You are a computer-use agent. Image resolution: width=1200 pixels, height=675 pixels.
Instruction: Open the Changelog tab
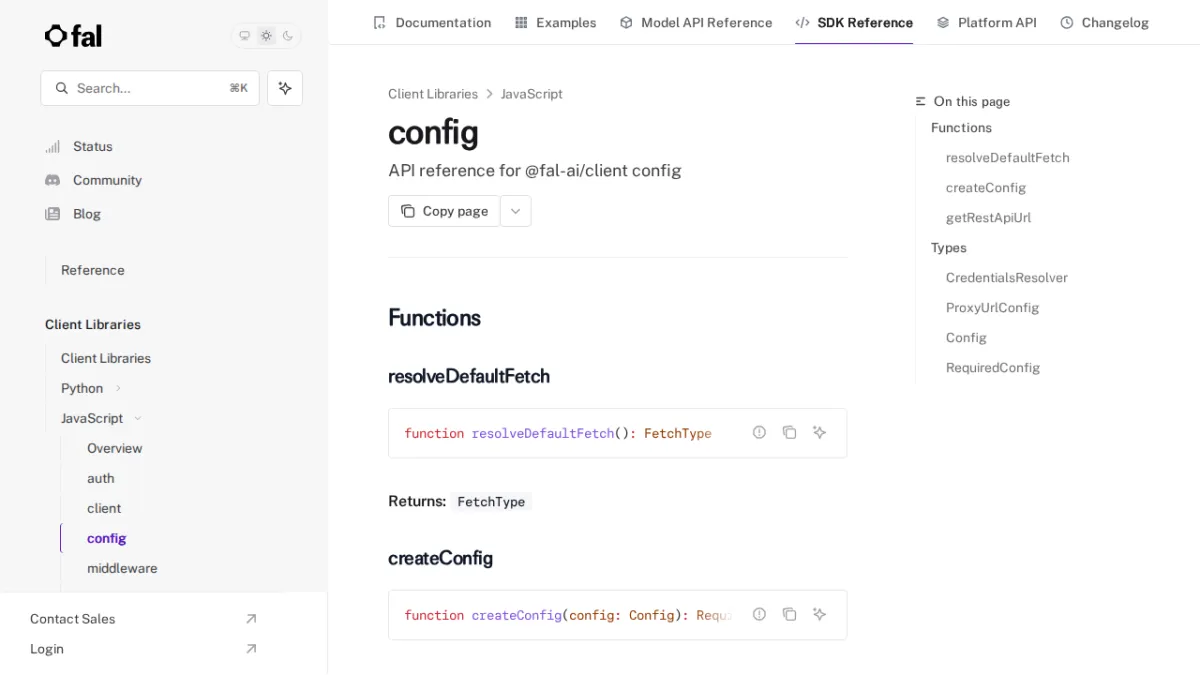pyautogui.click(x=1104, y=22)
